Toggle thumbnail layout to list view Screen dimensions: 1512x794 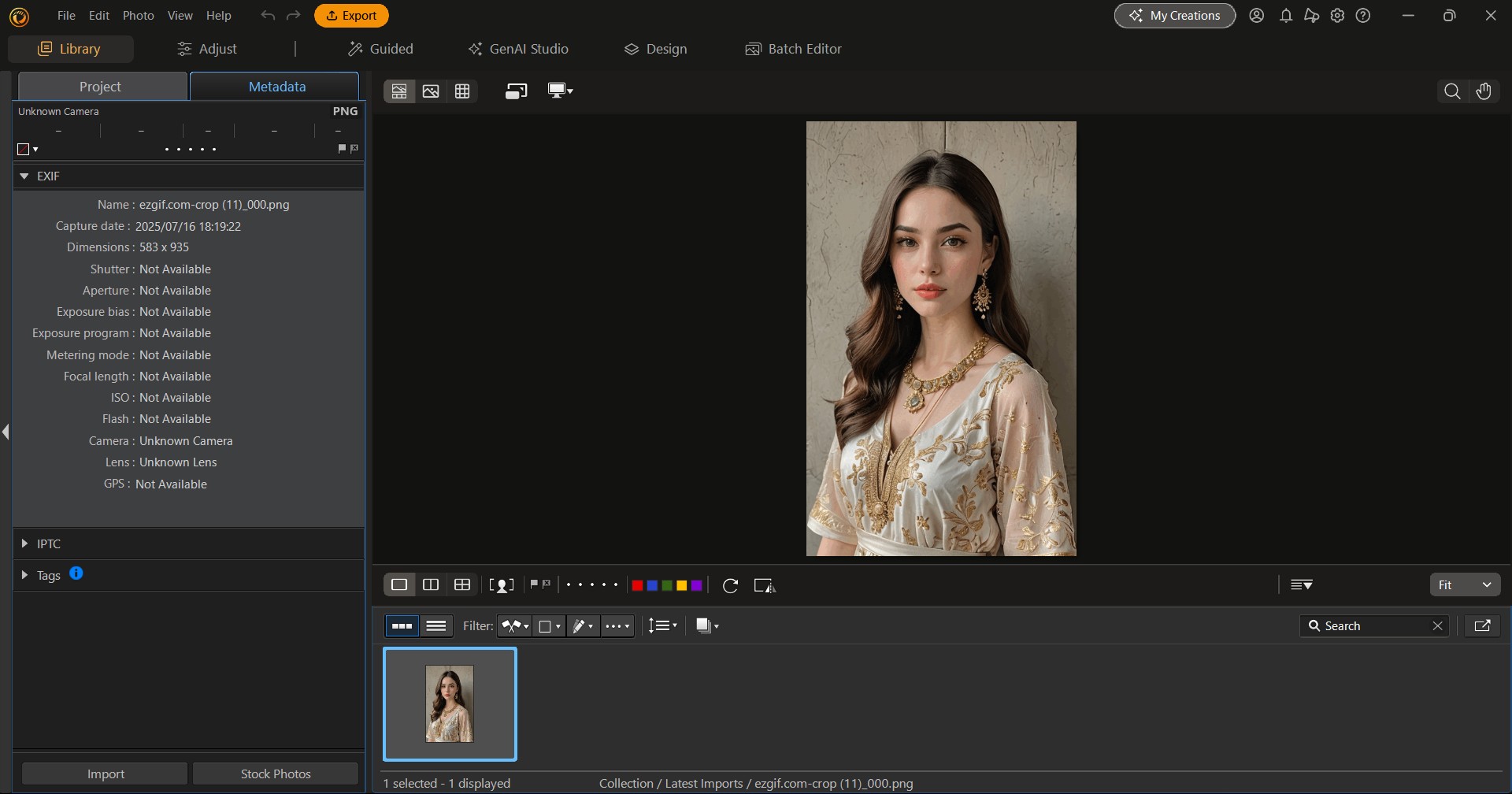[437, 625]
